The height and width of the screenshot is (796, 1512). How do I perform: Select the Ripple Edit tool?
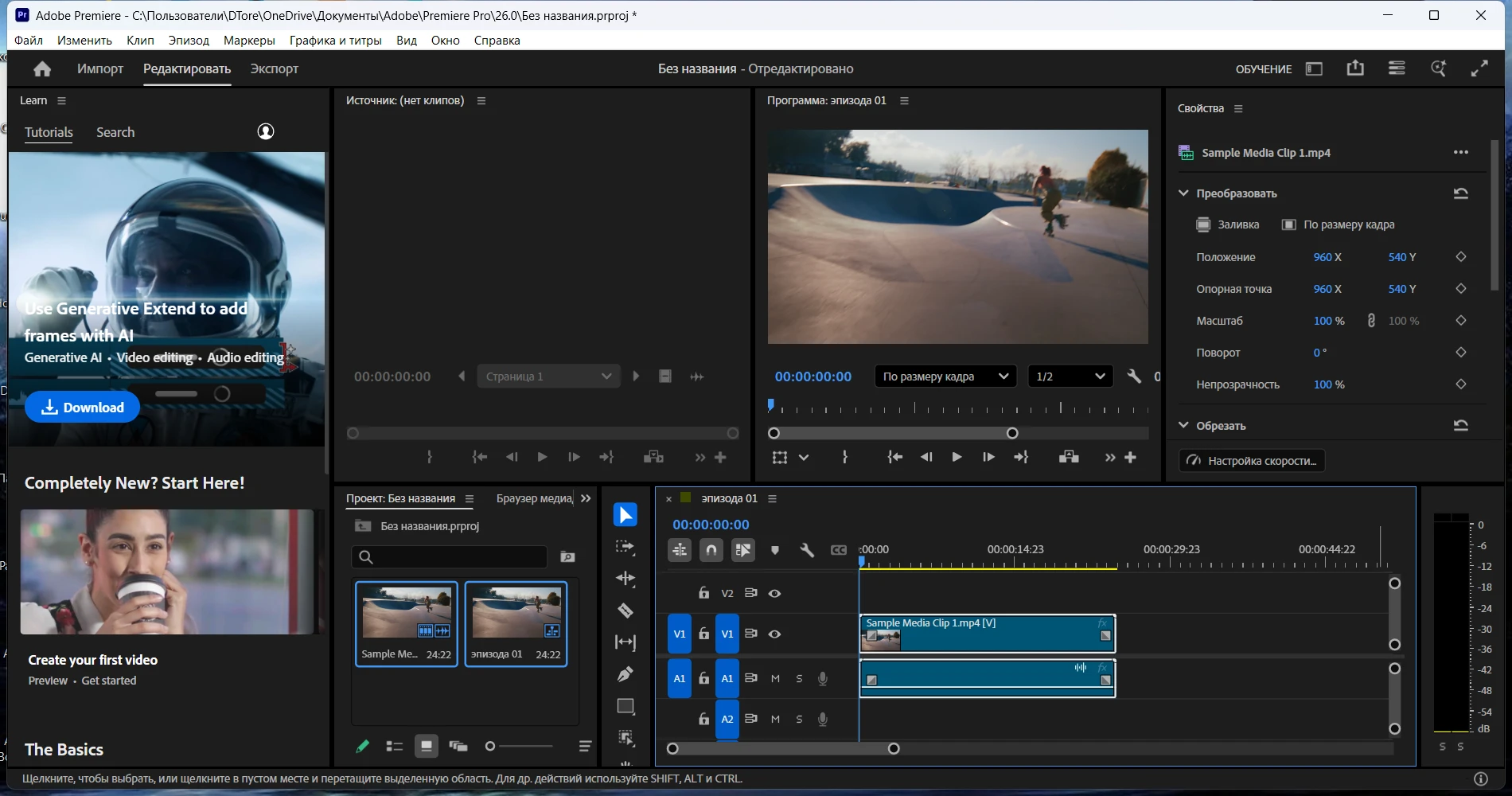625,579
